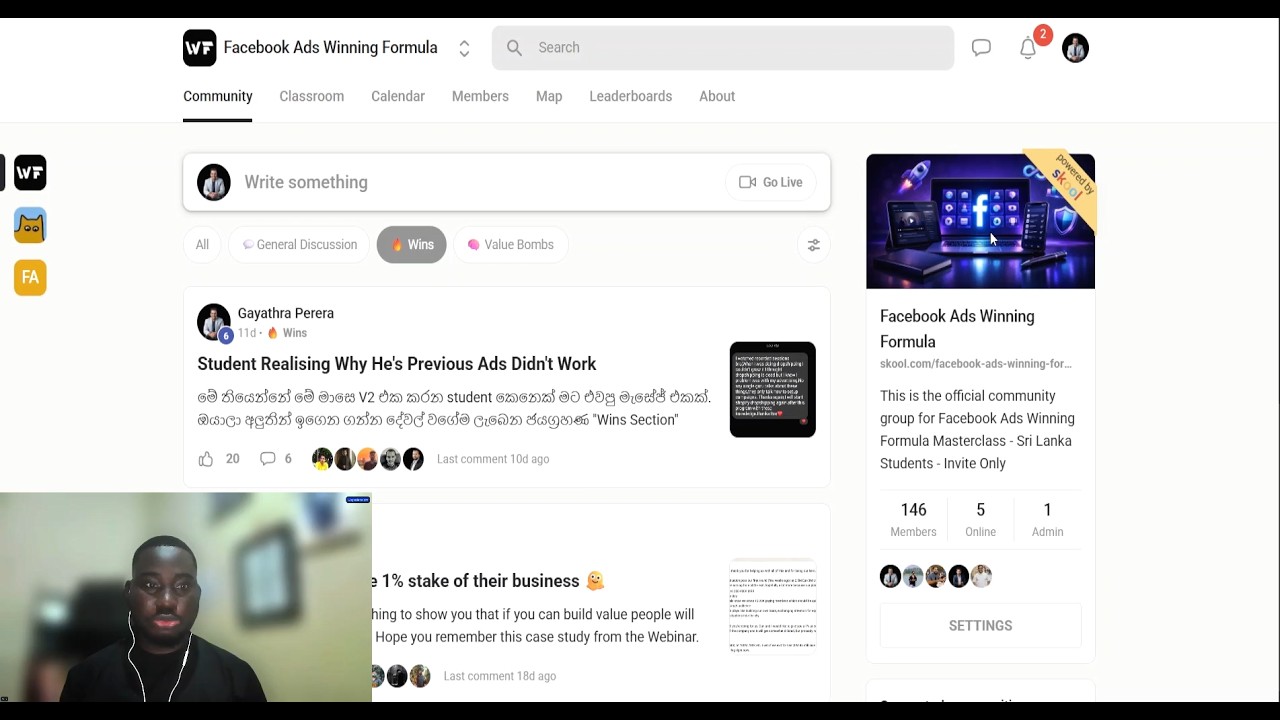Click the search magnifier icon
This screenshot has width=1280, height=720.
514,47
